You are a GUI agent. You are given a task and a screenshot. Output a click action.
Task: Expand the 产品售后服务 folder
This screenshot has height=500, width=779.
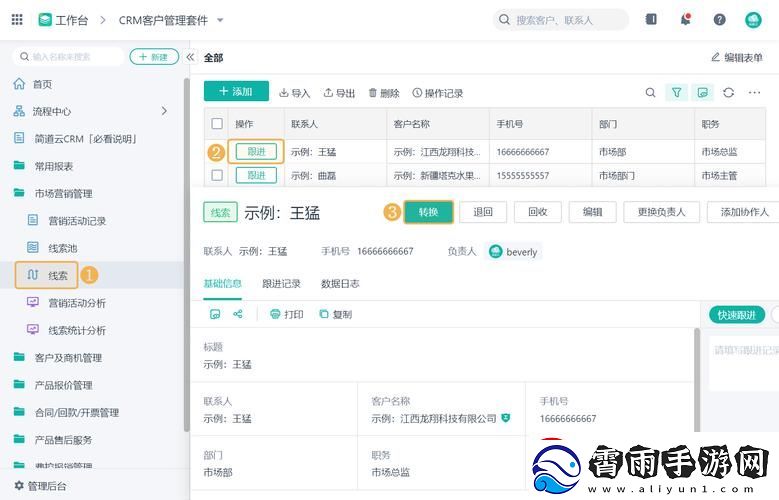click(x=63, y=439)
